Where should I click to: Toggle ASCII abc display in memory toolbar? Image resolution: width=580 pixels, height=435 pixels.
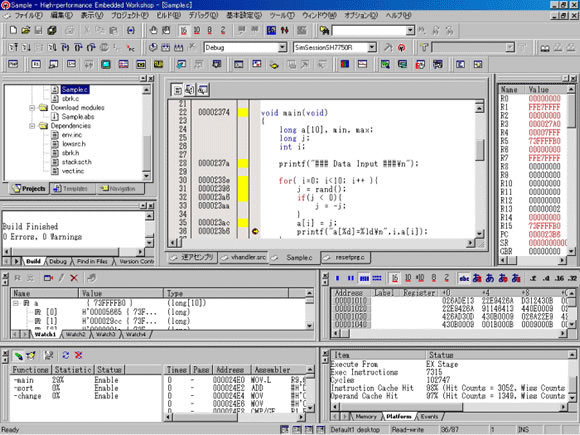click(464, 278)
